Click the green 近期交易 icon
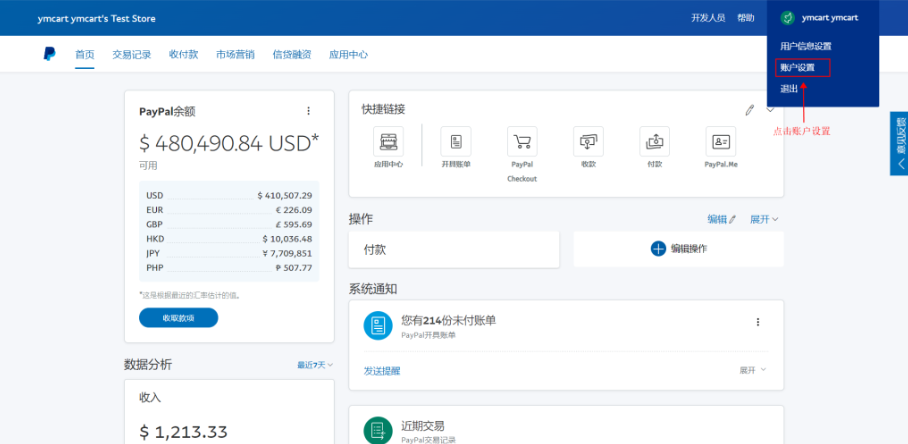Screen dimensions: 908x444 pos(378,431)
